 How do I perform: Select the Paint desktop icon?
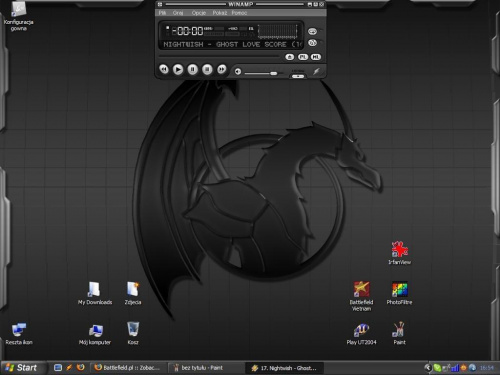coord(399,333)
